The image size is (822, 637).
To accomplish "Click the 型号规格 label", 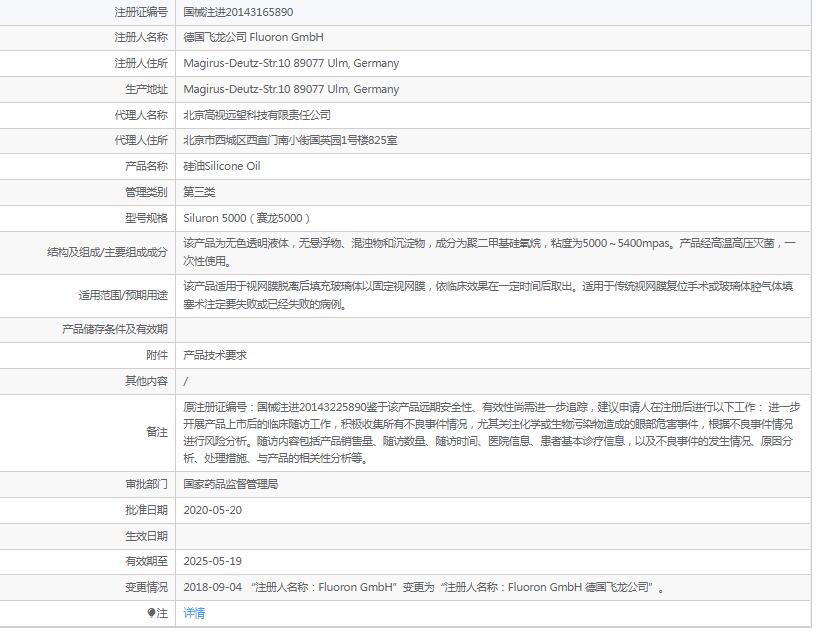I will coord(146,218).
